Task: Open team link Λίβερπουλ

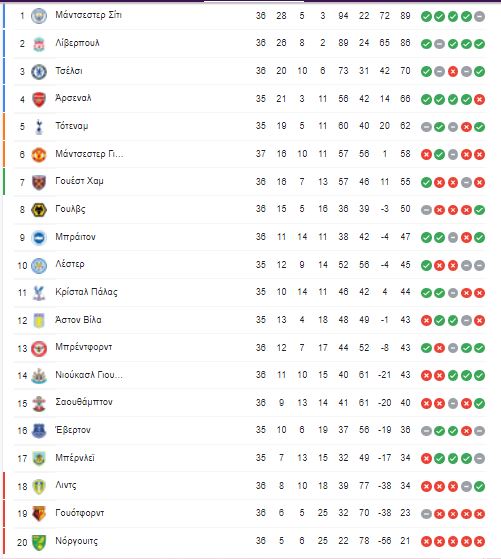Action: coord(77,43)
